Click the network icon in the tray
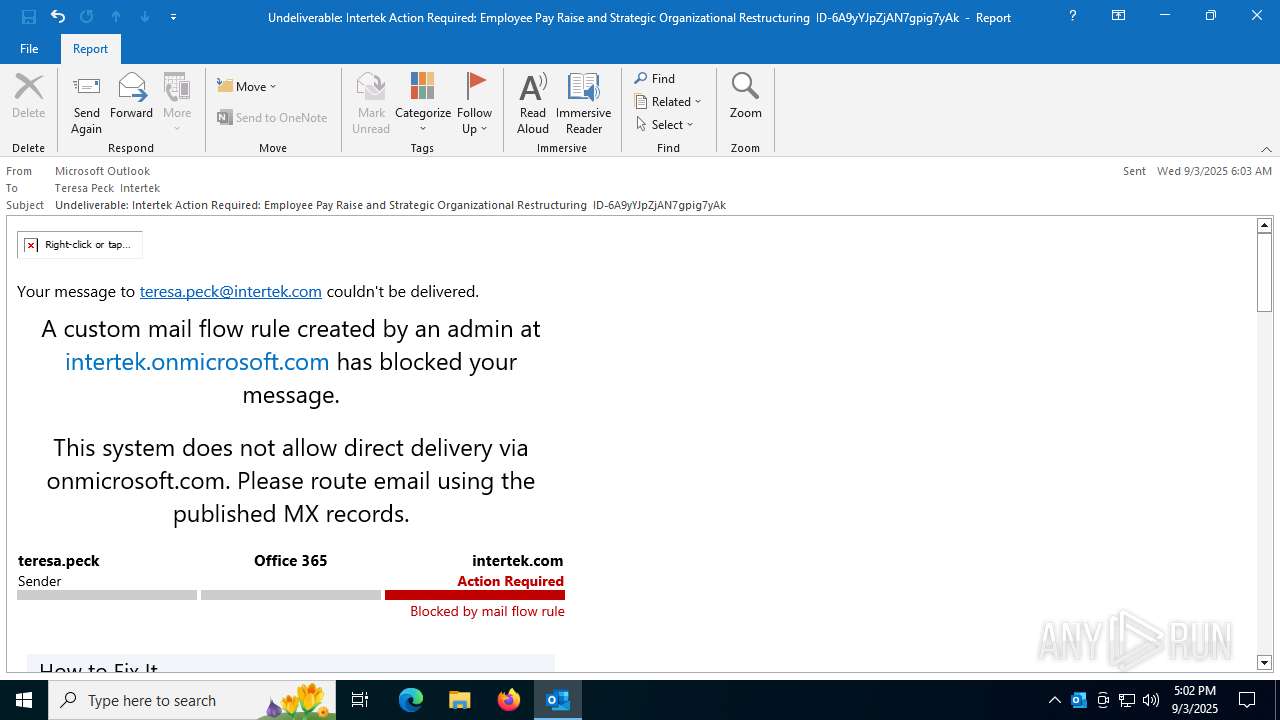The image size is (1280, 720). (1127, 700)
